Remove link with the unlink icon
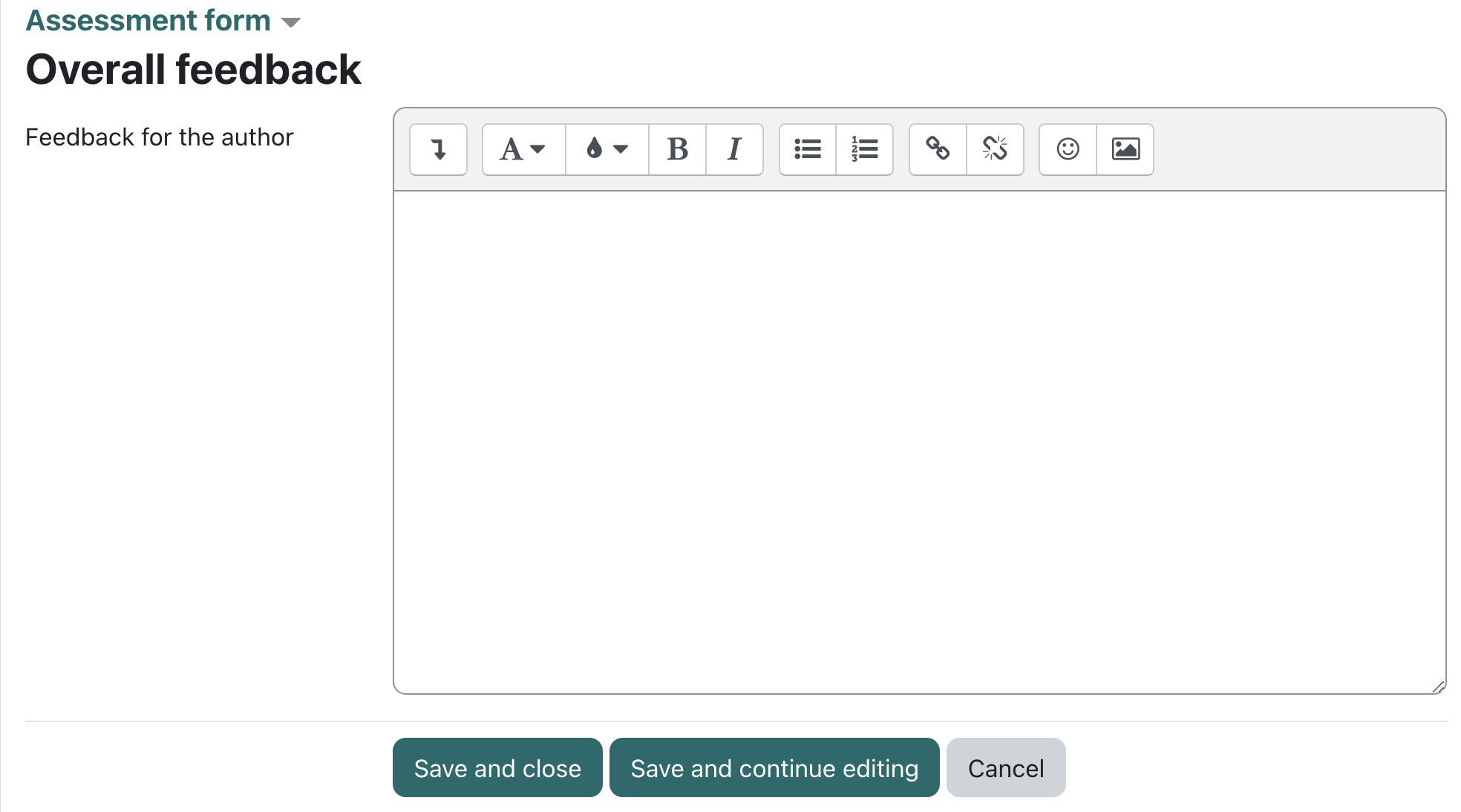 pyautogui.click(x=995, y=149)
